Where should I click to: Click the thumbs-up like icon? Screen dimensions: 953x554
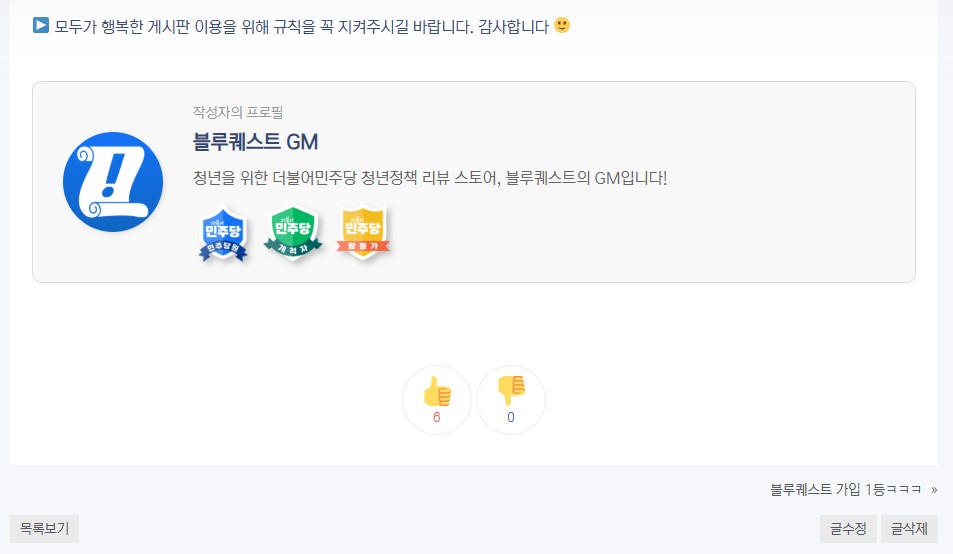pyautogui.click(x=437, y=392)
